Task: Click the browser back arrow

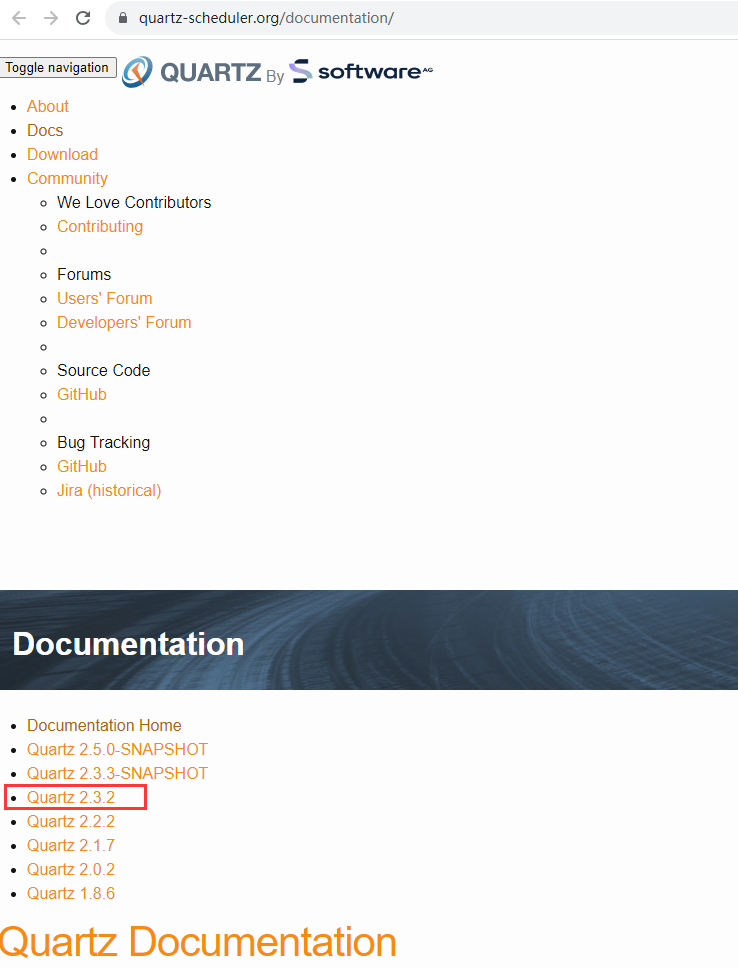Action: [x=19, y=18]
